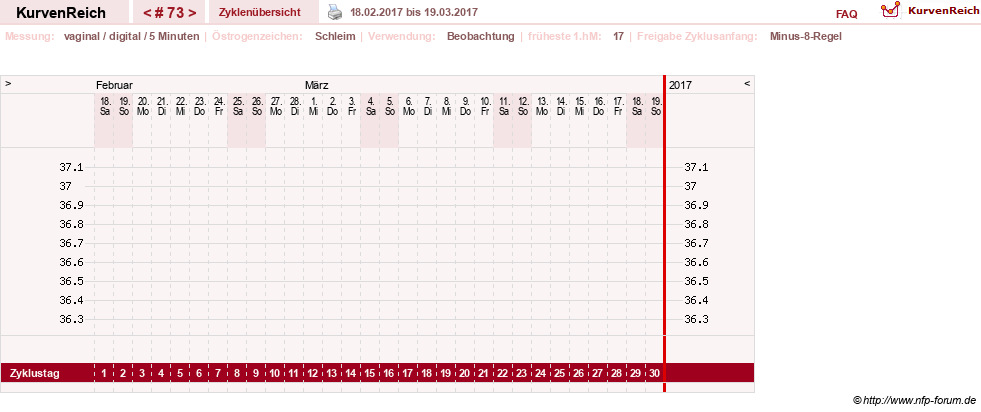Image resolution: width=981 pixels, height=412 pixels.
Task: Click the left axis label 36.7
Action: pyautogui.click(x=71, y=243)
